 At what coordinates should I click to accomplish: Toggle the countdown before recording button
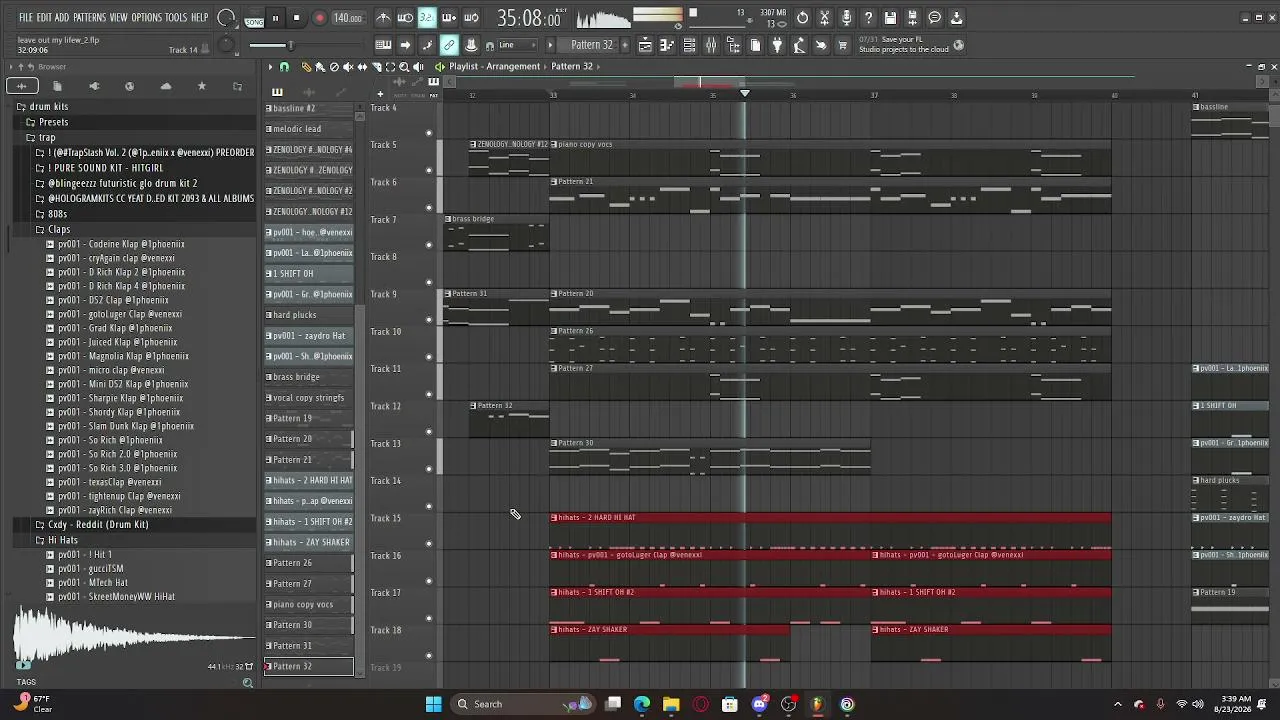click(x=427, y=18)
